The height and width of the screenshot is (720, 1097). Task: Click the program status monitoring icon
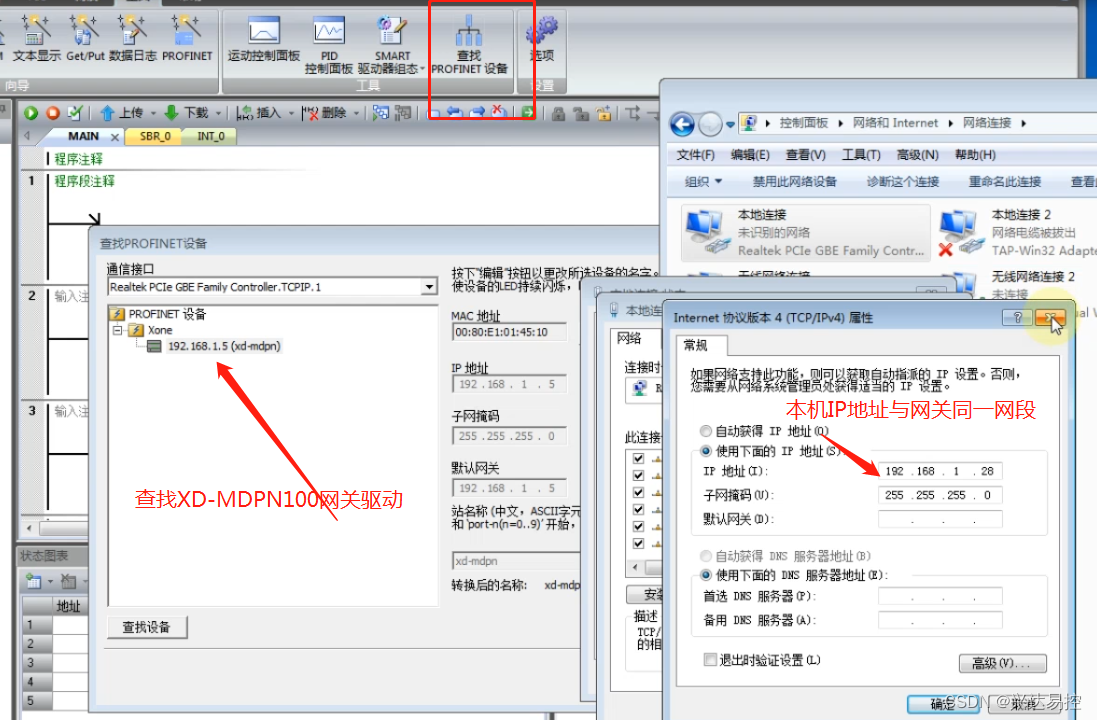381,113
